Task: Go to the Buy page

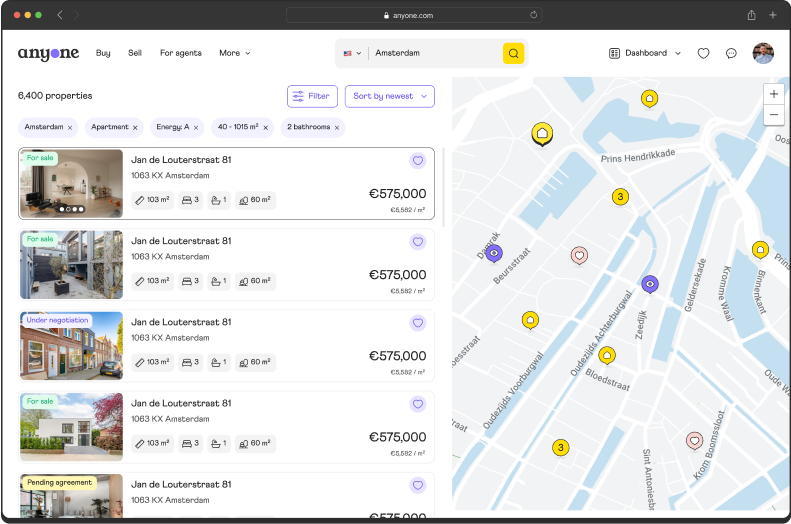Action: point(103,53)
